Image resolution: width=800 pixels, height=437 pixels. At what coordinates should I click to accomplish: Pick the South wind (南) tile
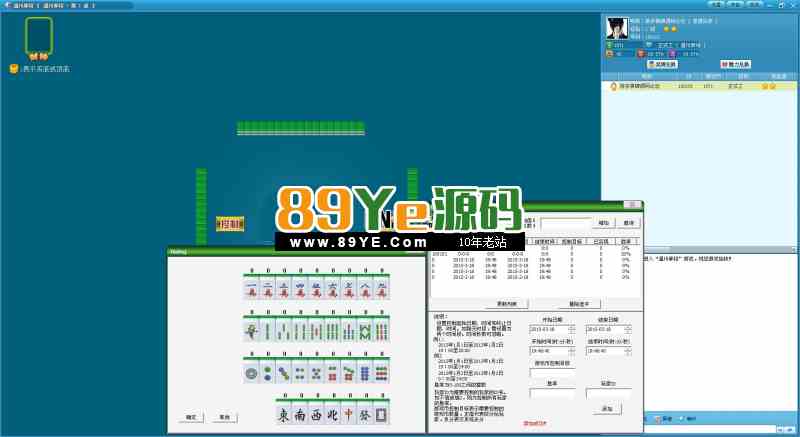(301, 413)
